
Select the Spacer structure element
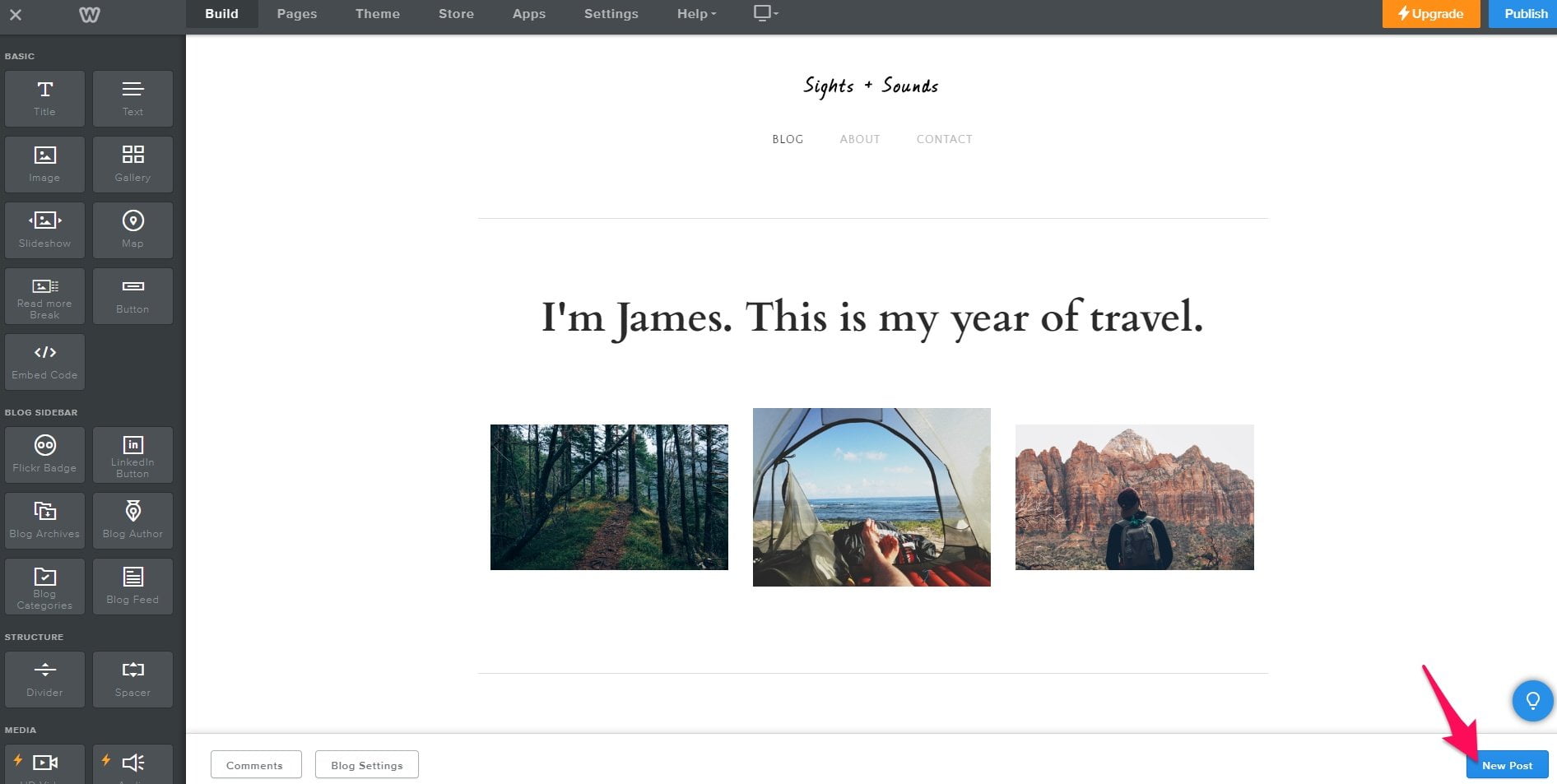[132, 680]
